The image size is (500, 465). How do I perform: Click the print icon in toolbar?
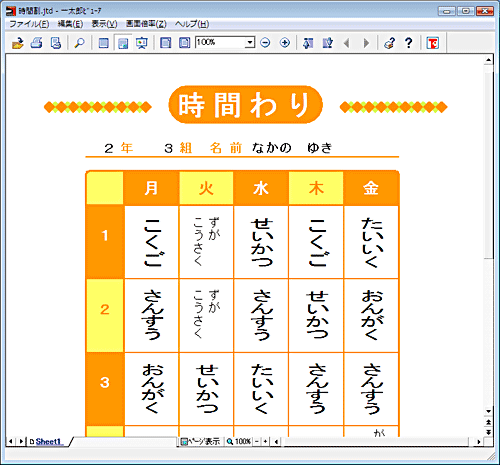(x=37, y=43)
